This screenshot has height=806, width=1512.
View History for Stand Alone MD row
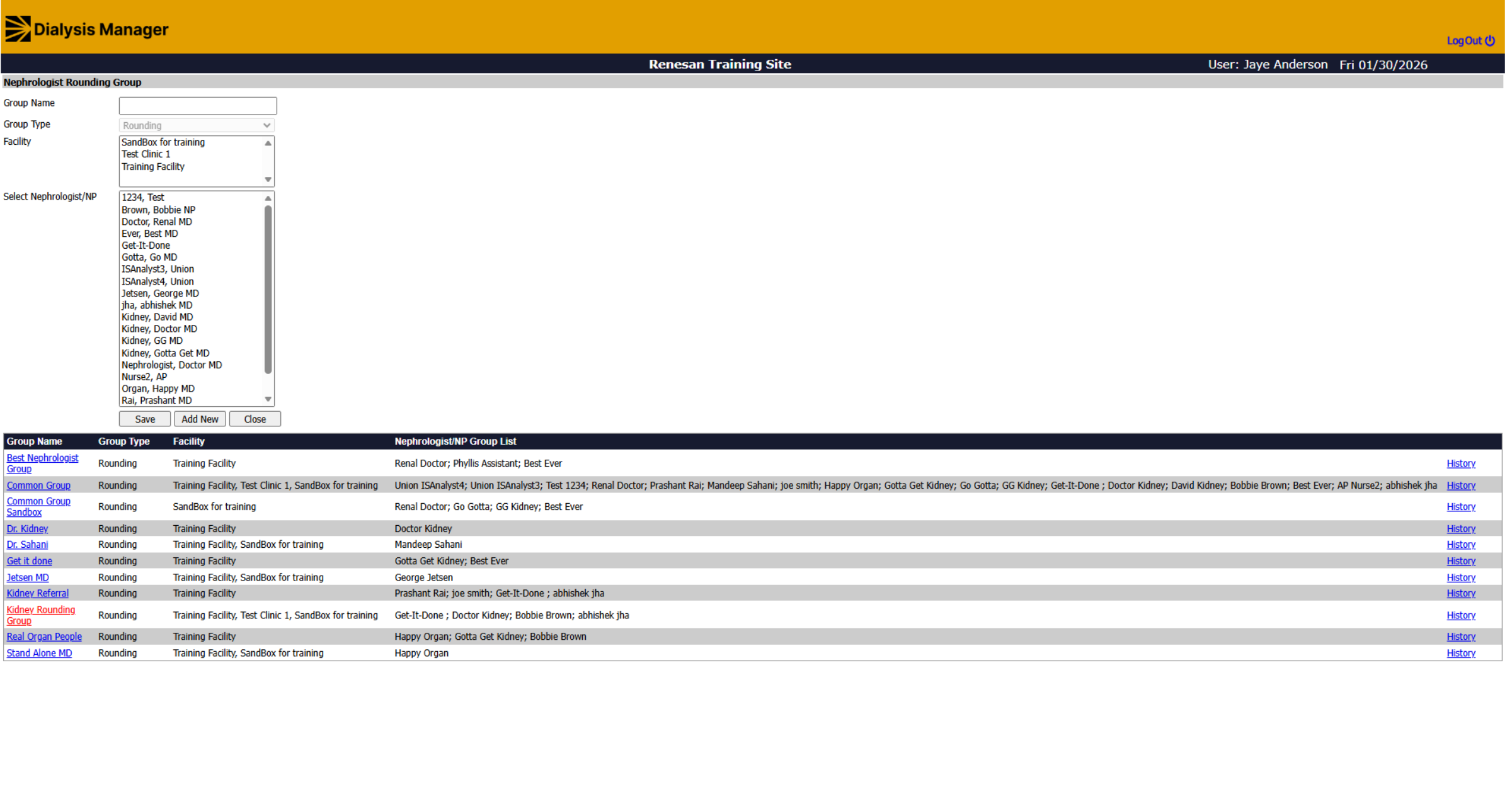point(1461,654)
